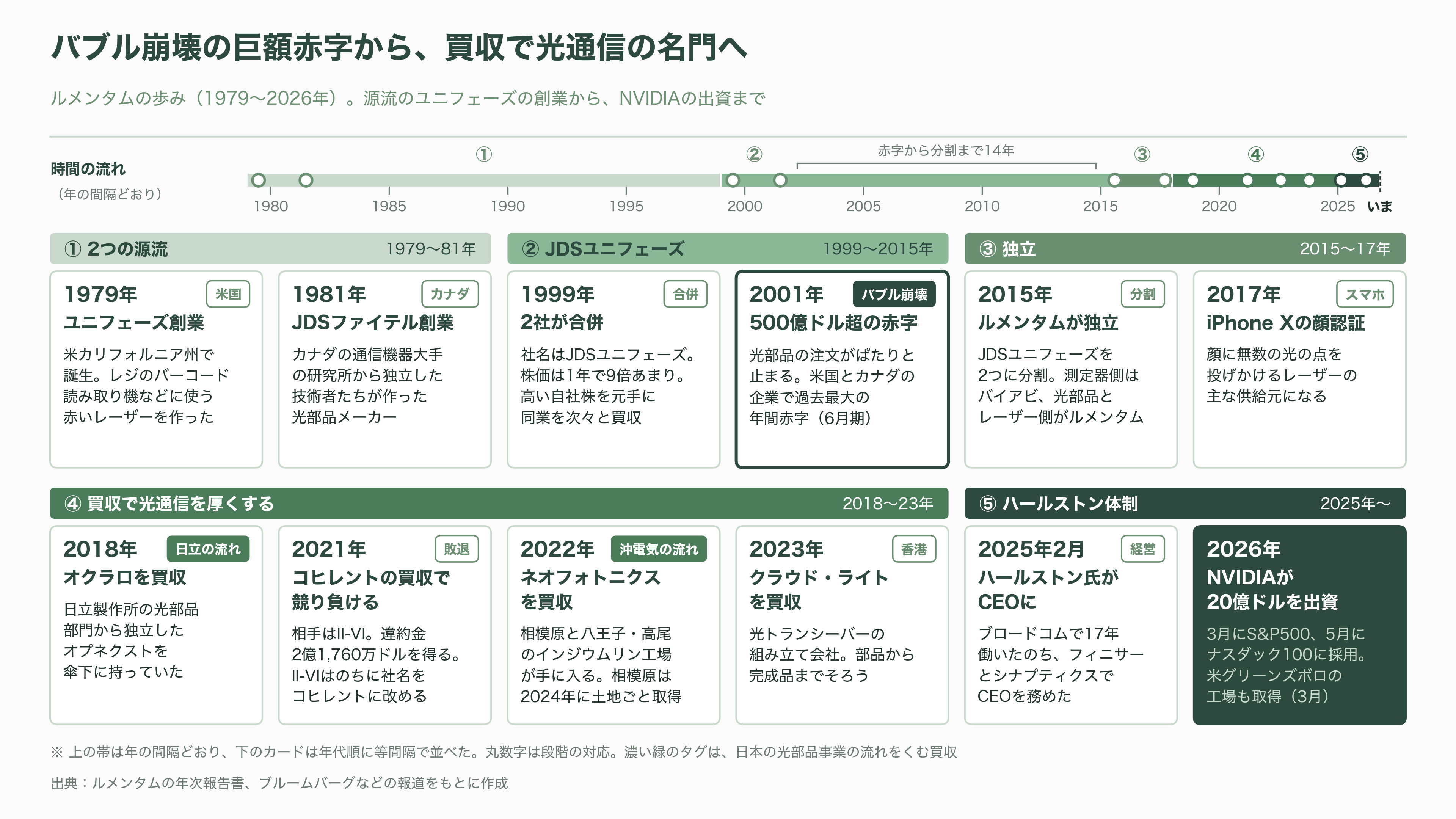
Task: Click the 赤字から分割まで14年 bracket label
Action: 946,151
